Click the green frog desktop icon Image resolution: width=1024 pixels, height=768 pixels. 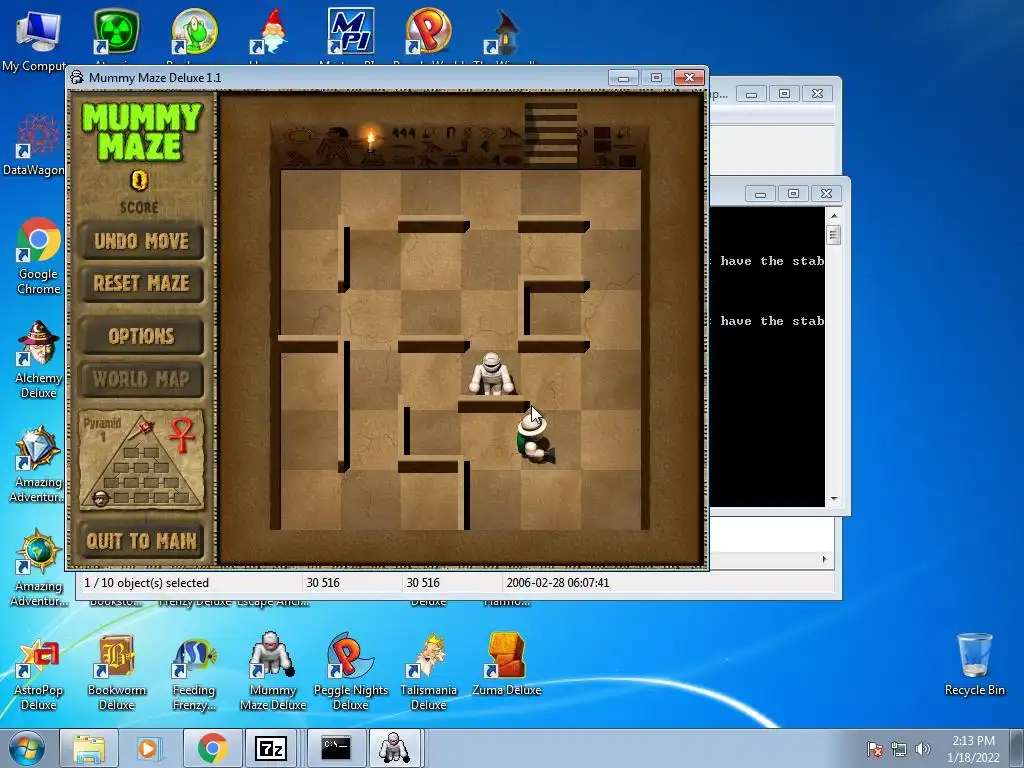click(194, 31)
